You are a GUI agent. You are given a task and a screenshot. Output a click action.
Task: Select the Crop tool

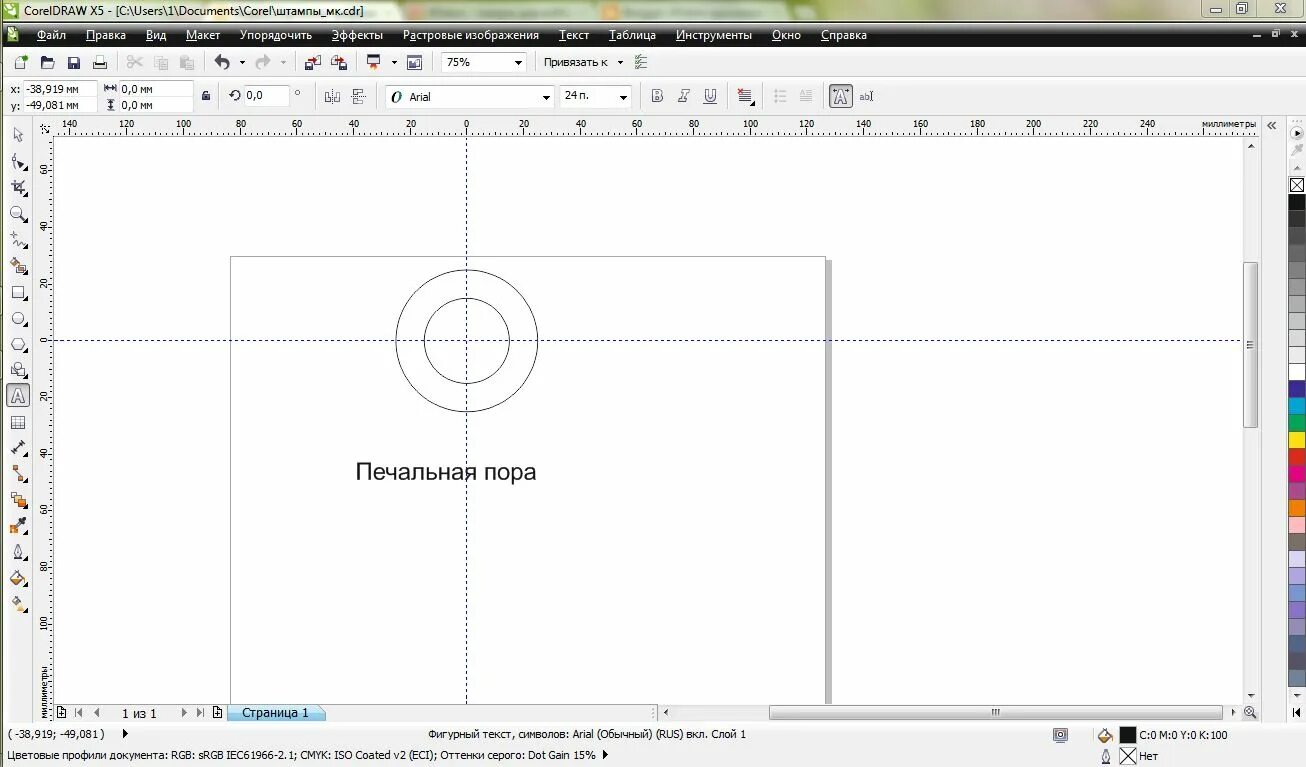[18, 187]
